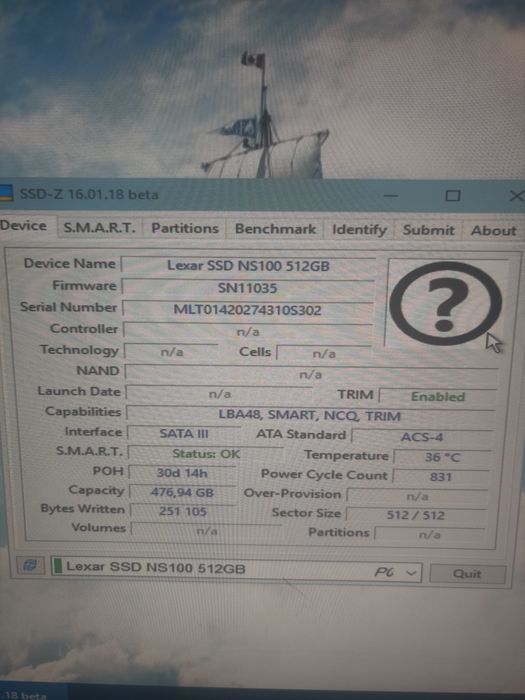Click the NAND n/a field

[311, 374]
